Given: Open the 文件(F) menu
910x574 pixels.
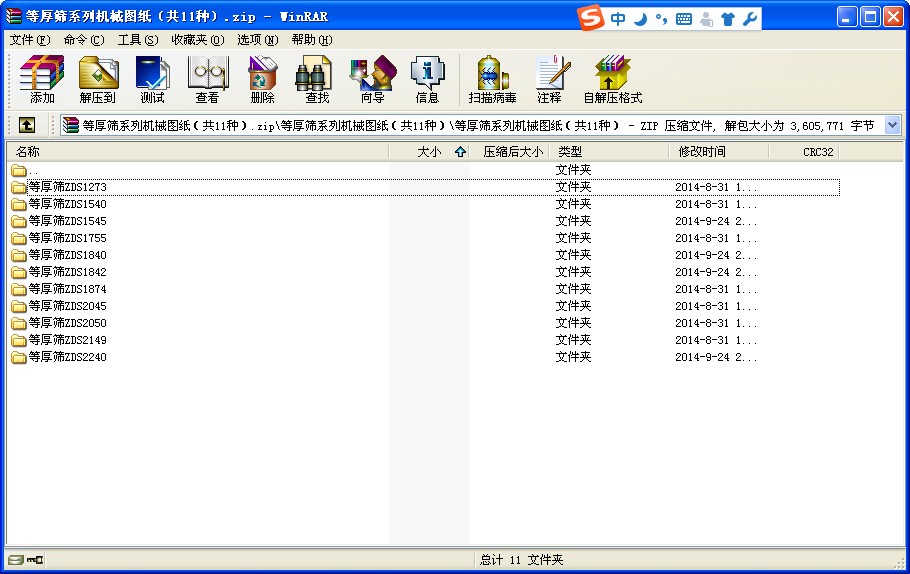Looking at the screenshot, I should pyautogui.click(x=29, y=40).
